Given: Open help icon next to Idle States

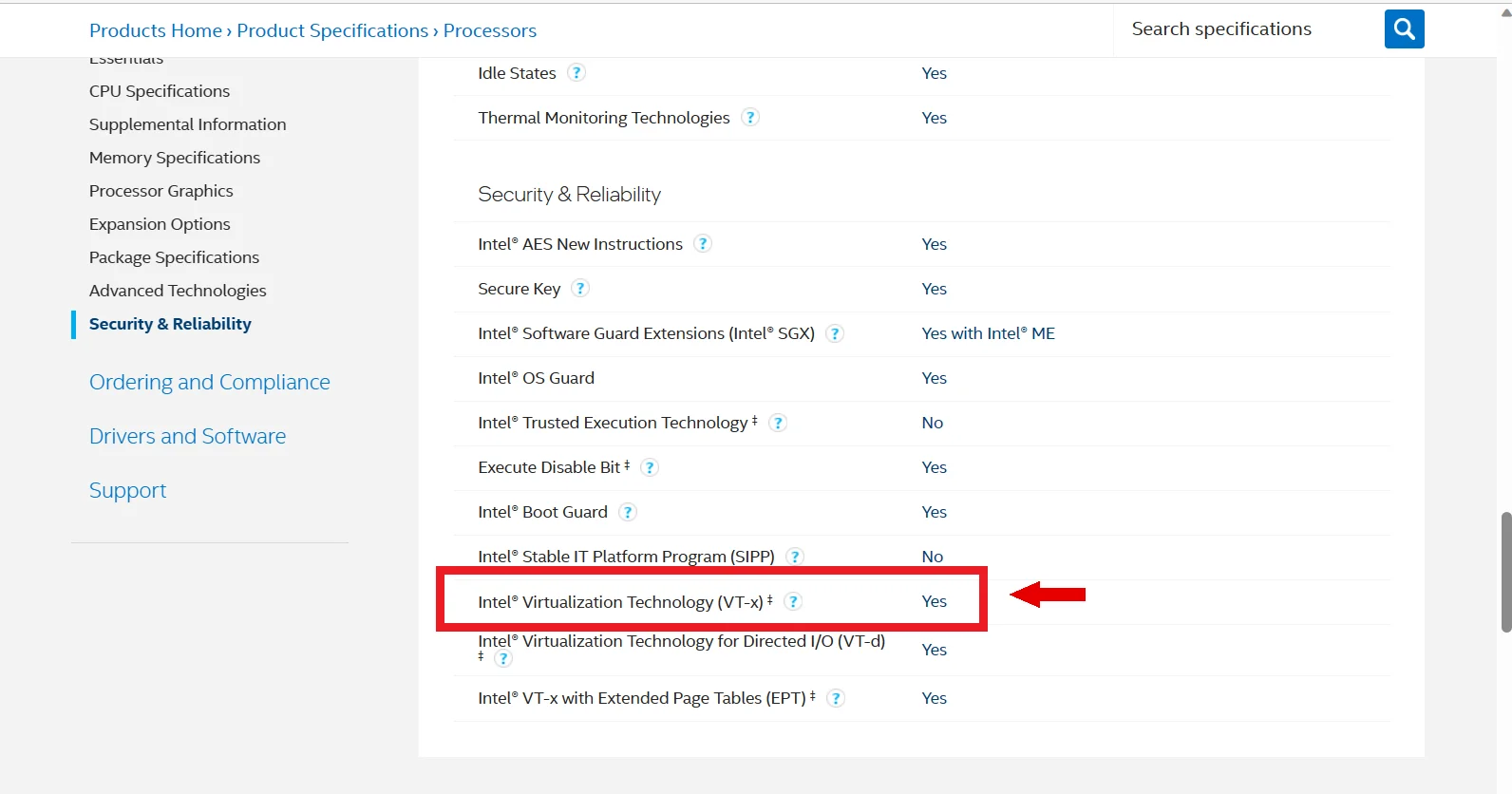Looking at the screenshot, I should coord(576,73).
